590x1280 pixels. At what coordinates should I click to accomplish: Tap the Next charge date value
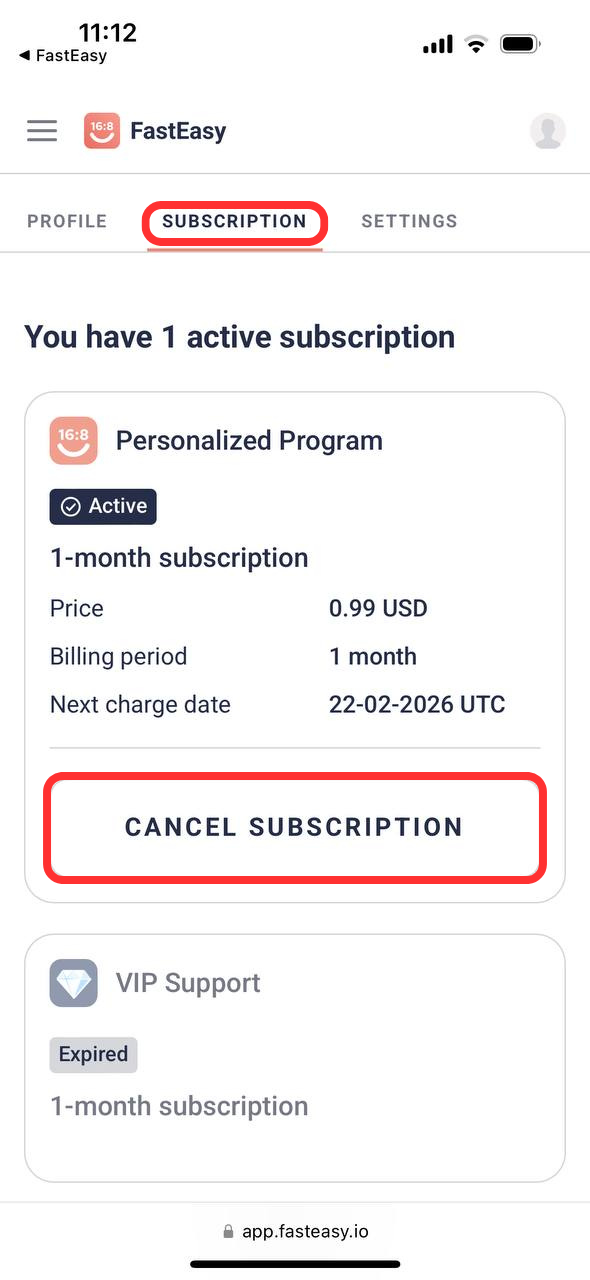pos(417,705)
